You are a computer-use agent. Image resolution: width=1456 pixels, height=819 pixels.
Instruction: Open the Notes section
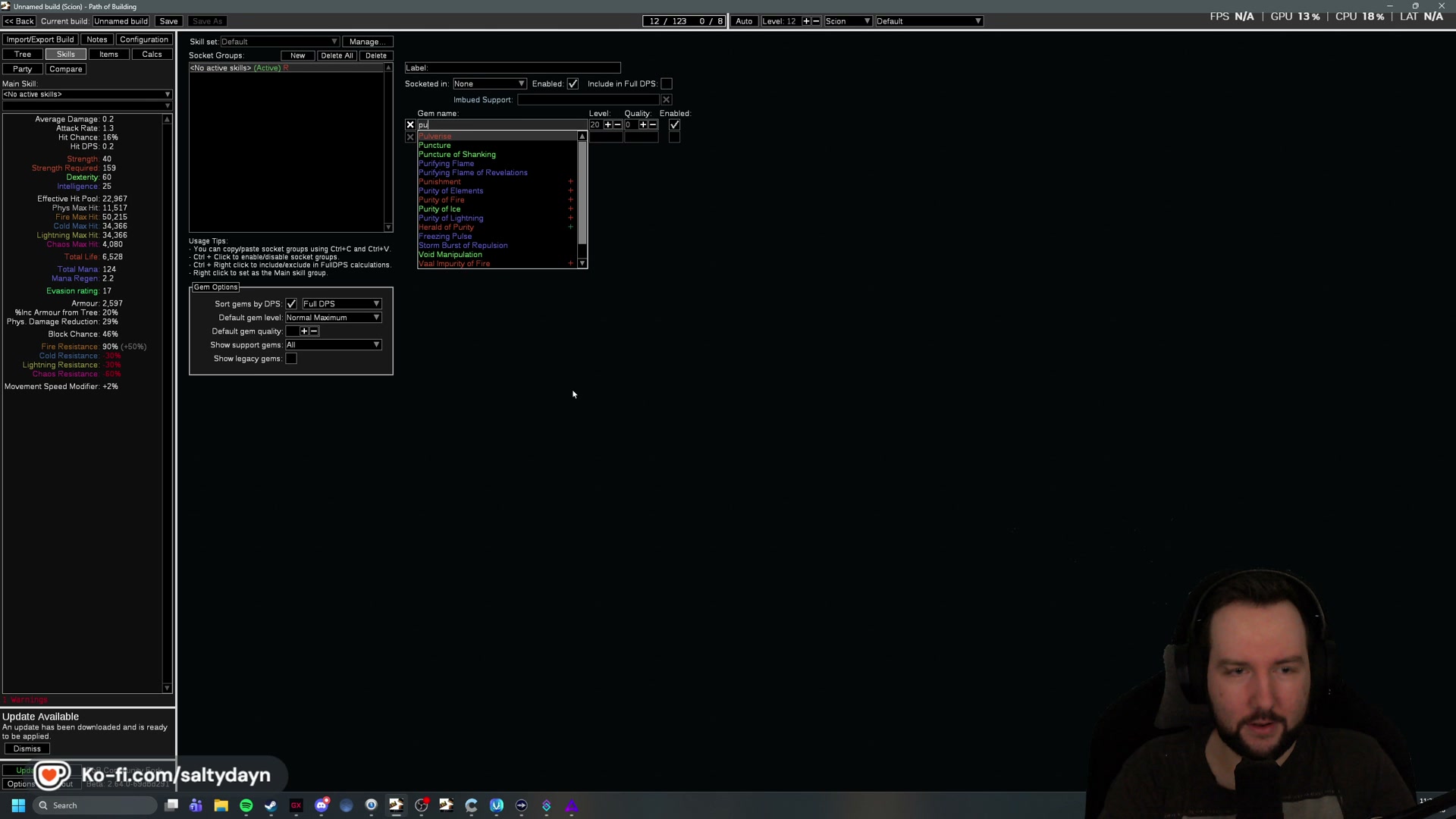pyautogui.click(x=97, y=39)
